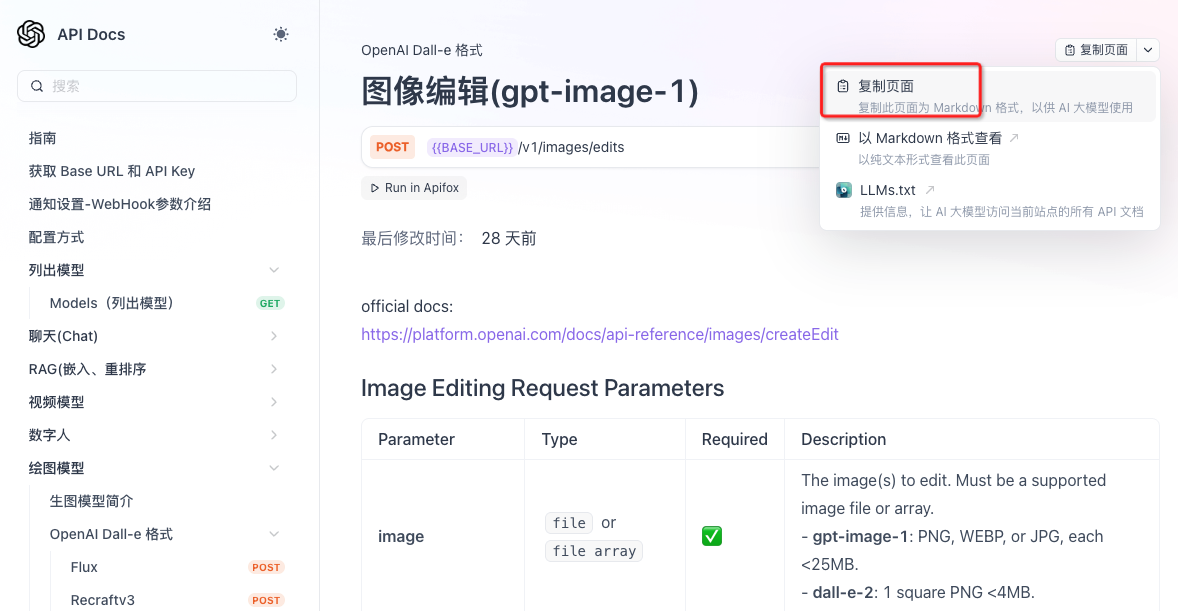Expand the 数字人 section chevron
The image size is (1178, 611).
pos(274,435)
